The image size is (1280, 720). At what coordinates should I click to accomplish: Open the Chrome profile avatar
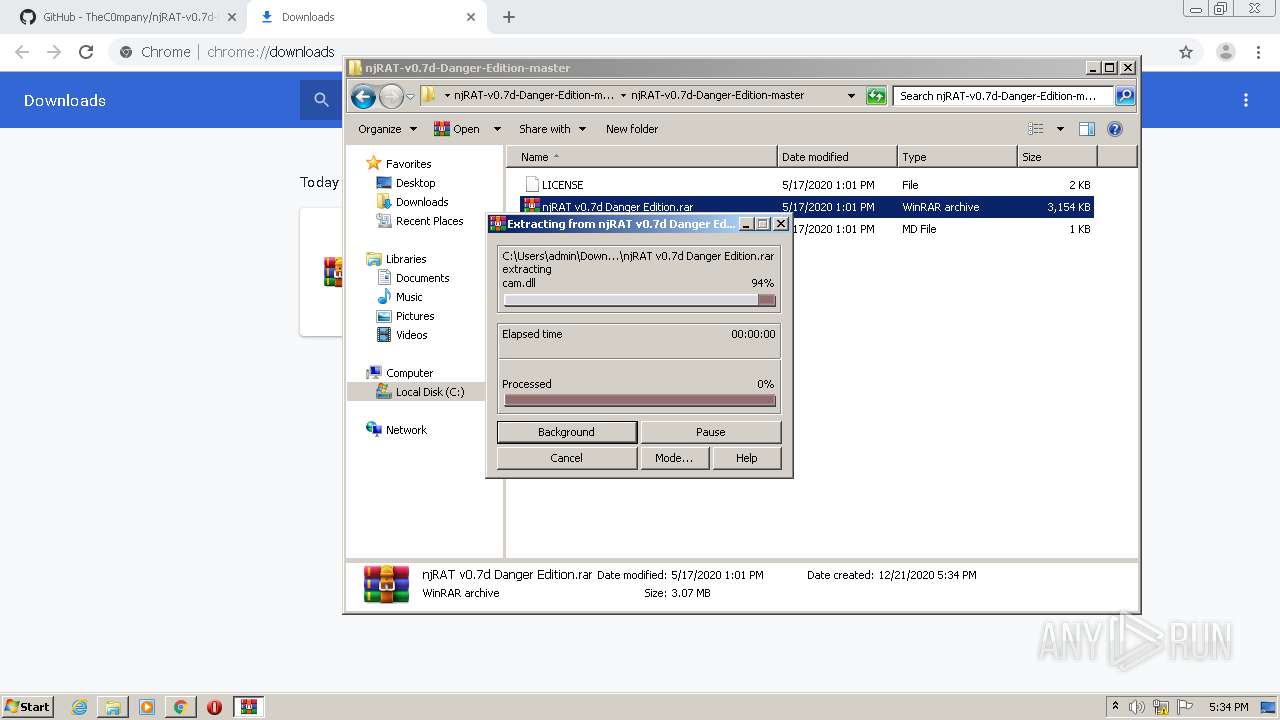tap(1225, 52)
